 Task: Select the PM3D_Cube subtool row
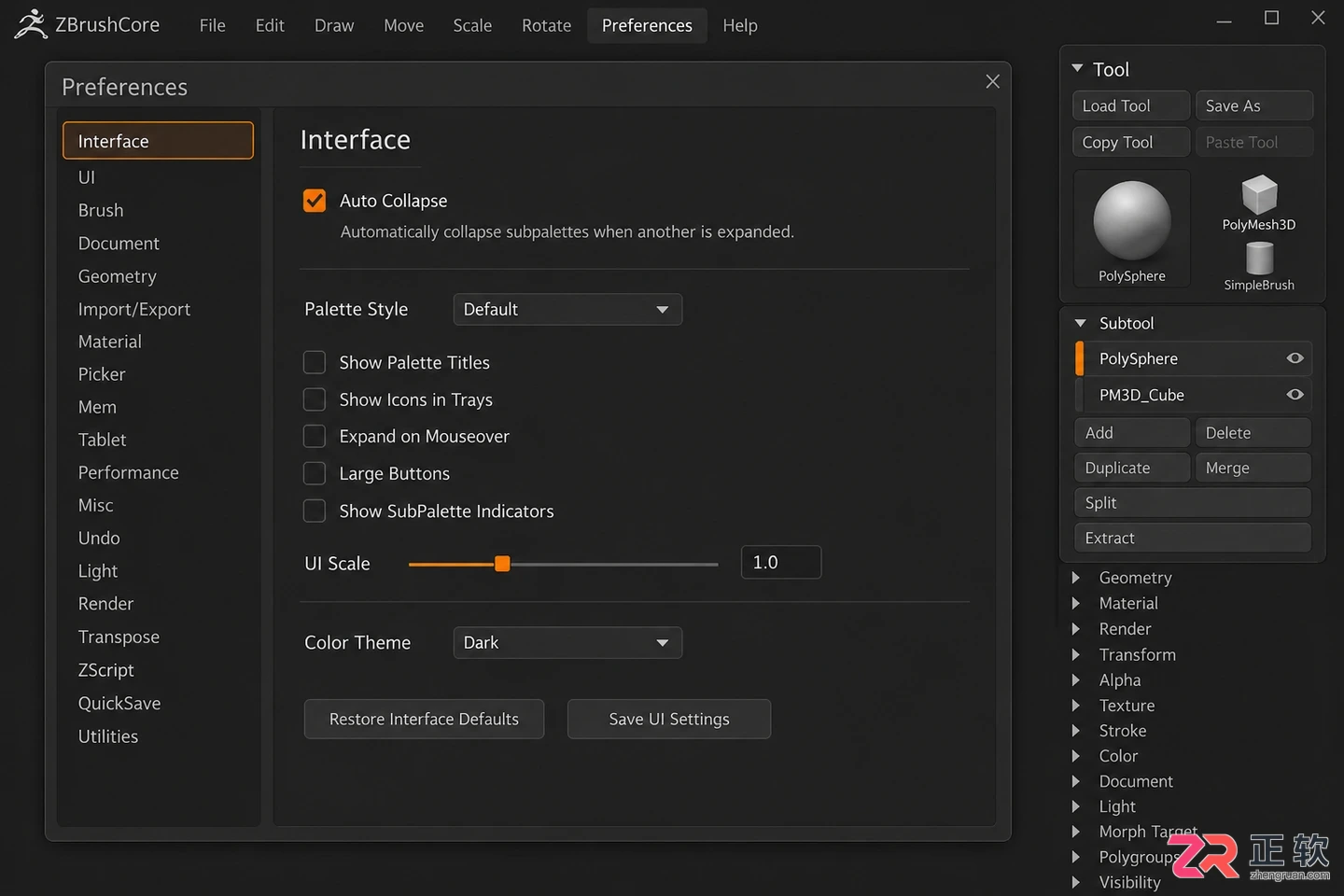click(x=1194, y=395)
